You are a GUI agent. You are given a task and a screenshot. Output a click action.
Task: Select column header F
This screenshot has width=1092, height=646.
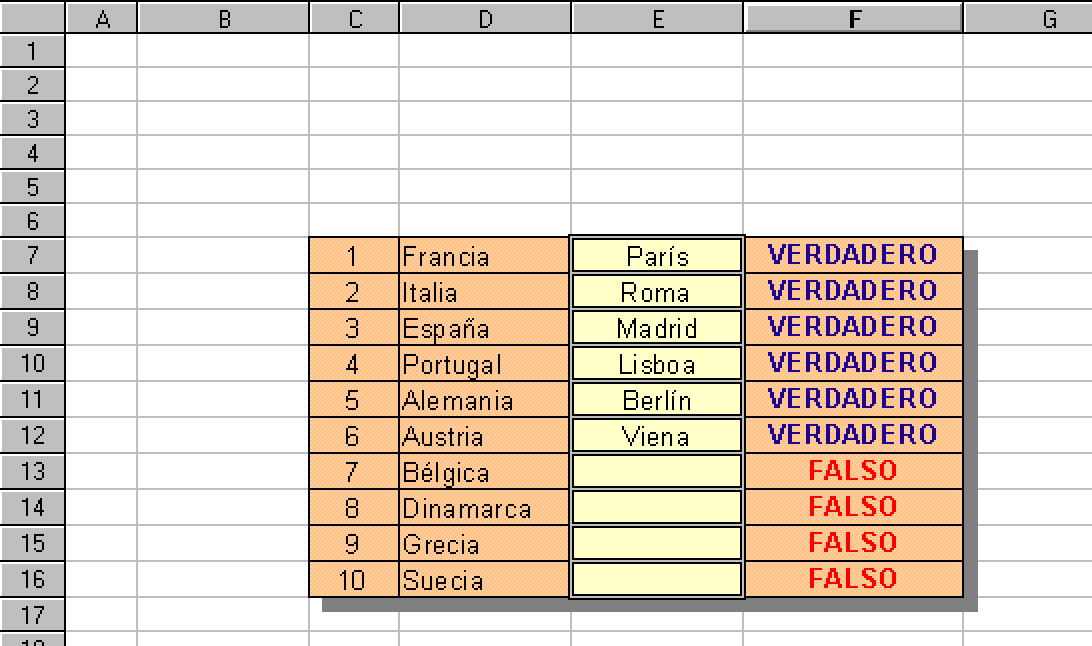coord(853,17)
